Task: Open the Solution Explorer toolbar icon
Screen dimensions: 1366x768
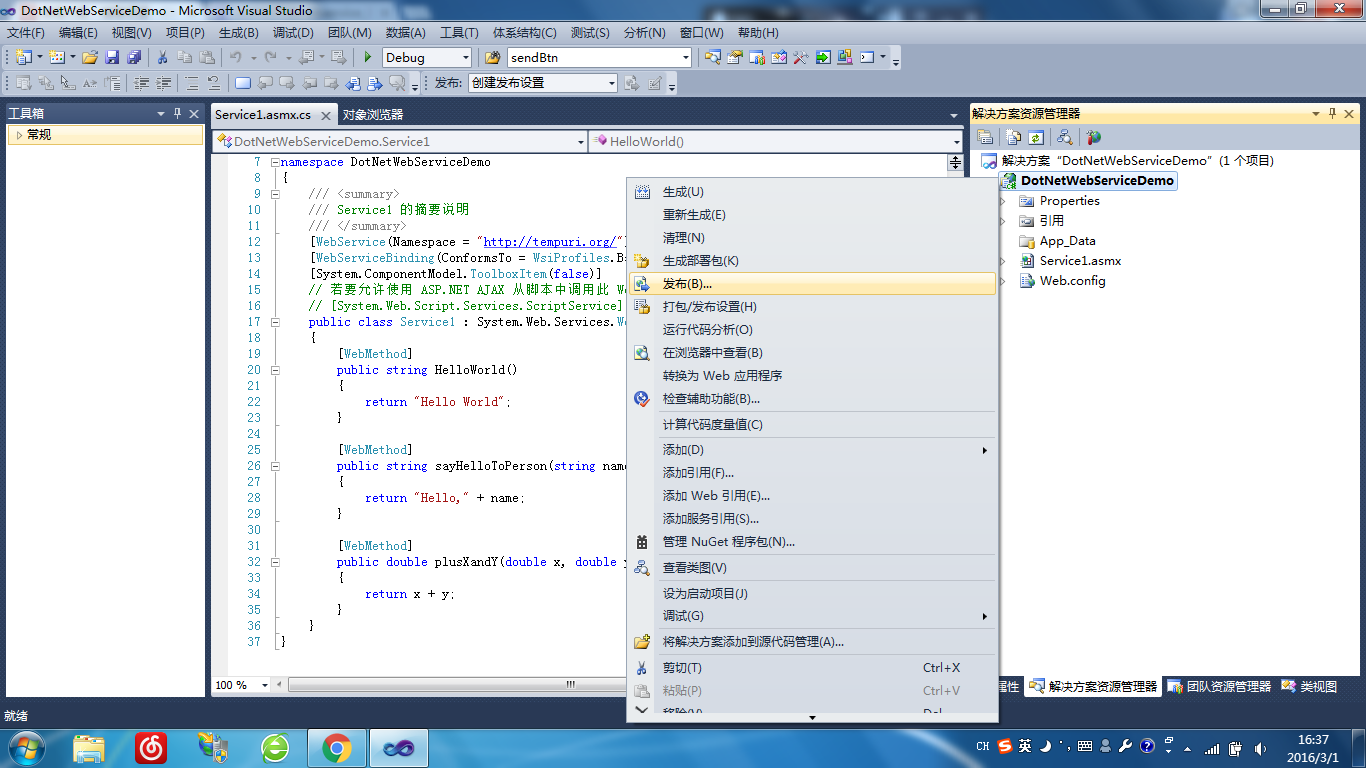Action: pyautogui.click(x=712, y=57)
